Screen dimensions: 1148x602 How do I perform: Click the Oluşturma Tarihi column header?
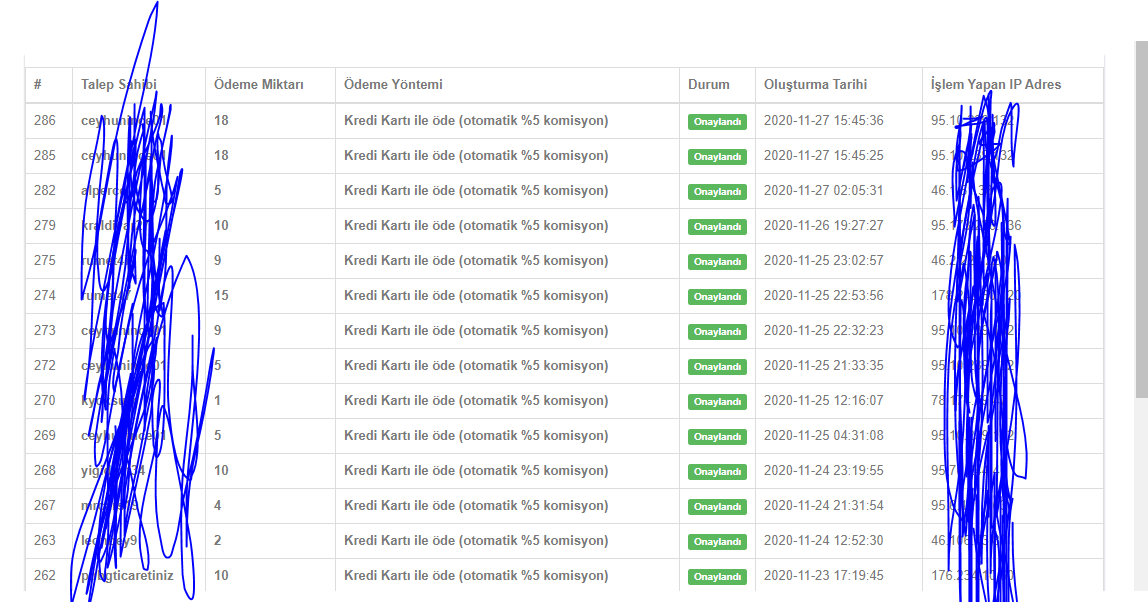tap(815, 84)
